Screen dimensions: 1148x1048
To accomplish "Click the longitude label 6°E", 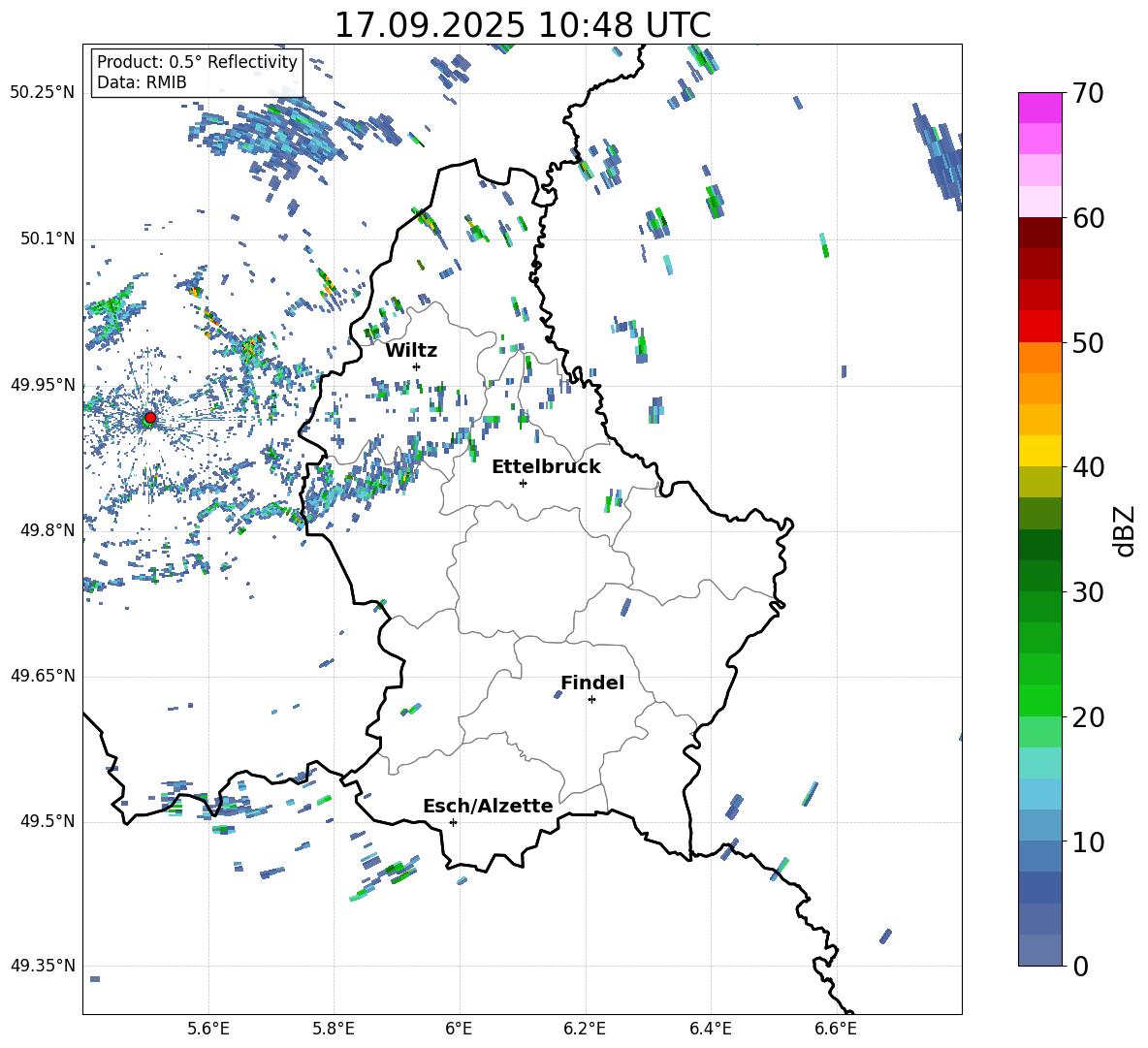I will (459, 1029).
